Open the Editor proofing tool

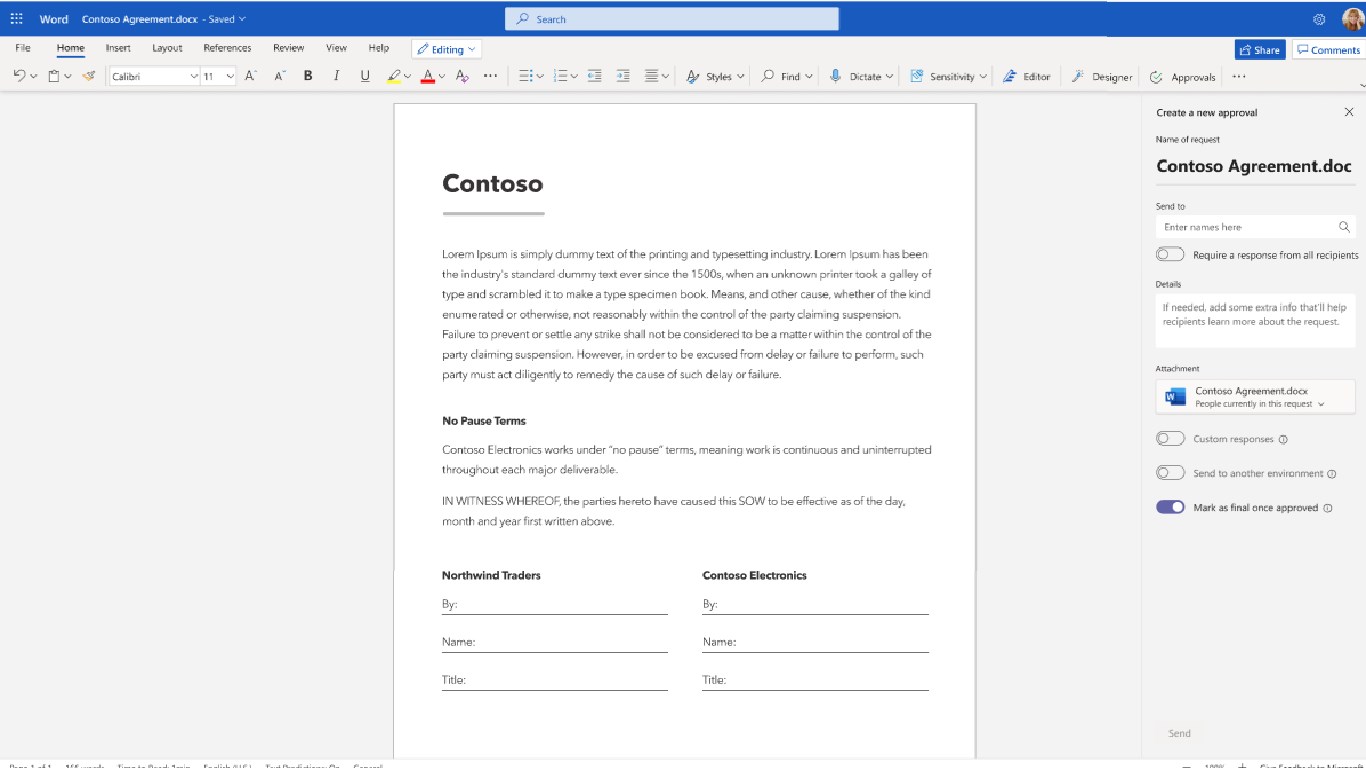[1027, 76]
